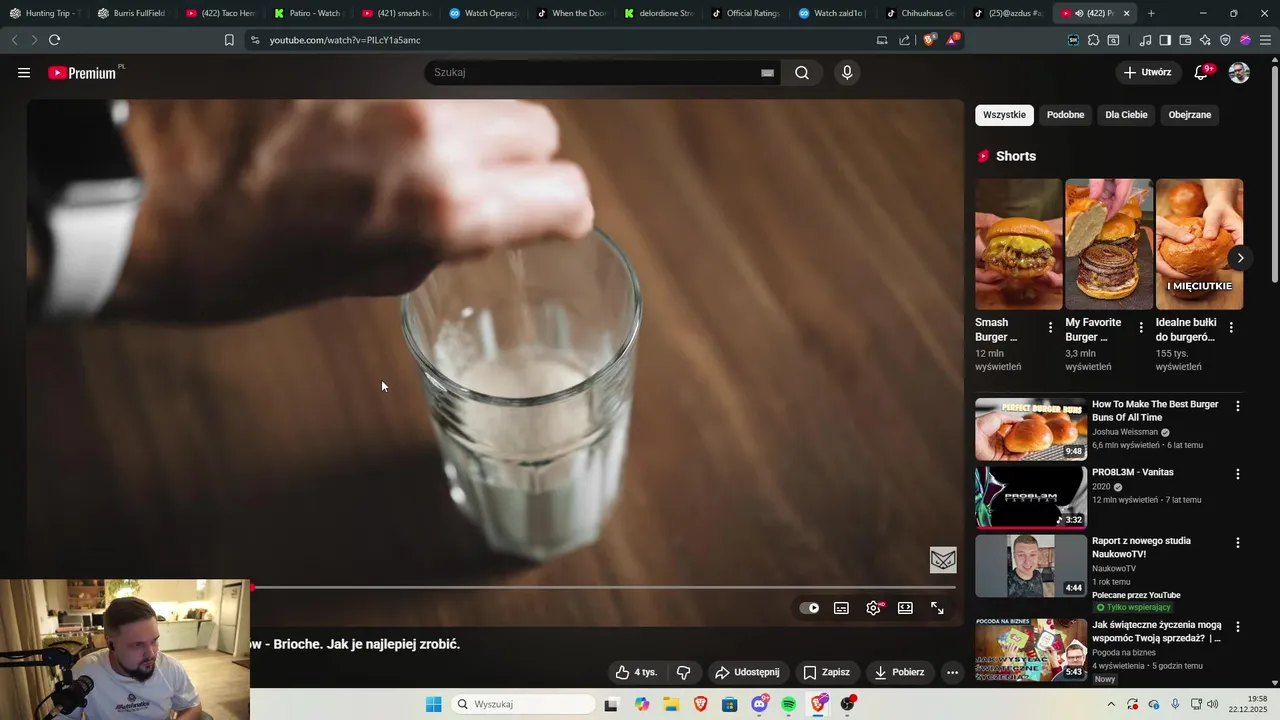1280x720 pixels.
Task: Launch Spotify from the taskbar
Action: click(788, 704)
